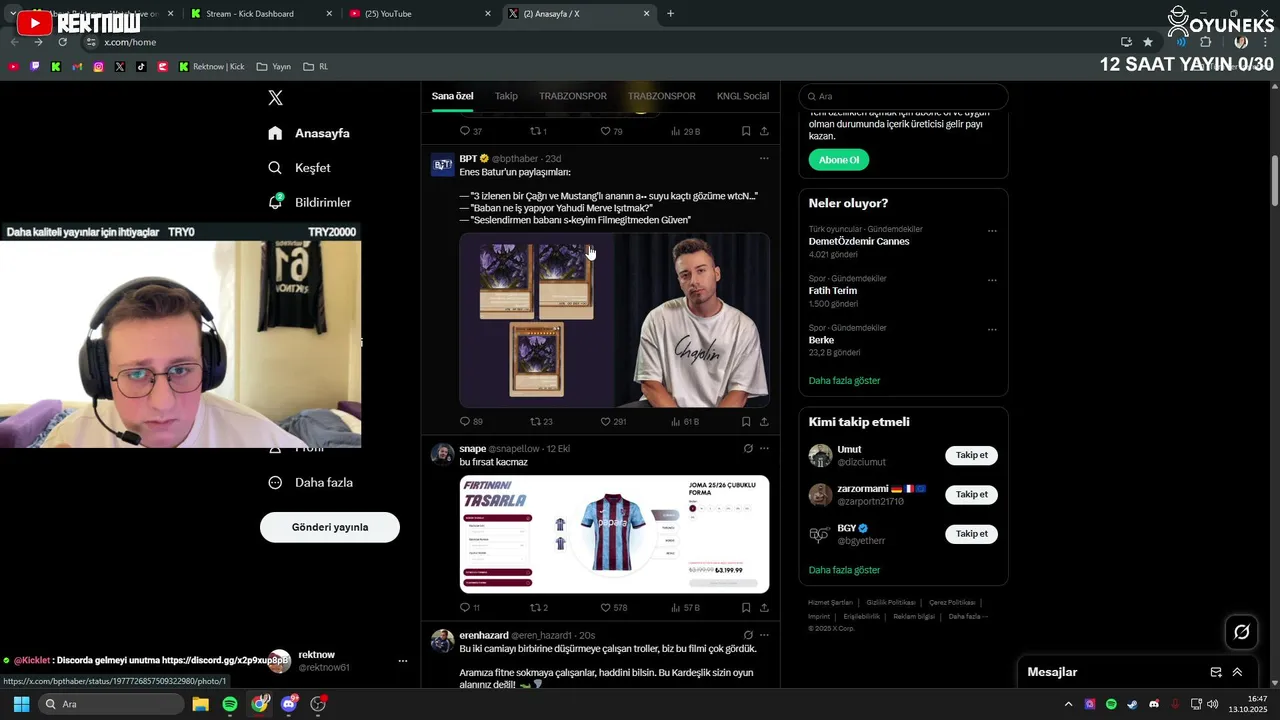Screen dimensions: 1280x720
Task: Switch to the (25) YouTube browser tab
Action: tap(419, 14)
